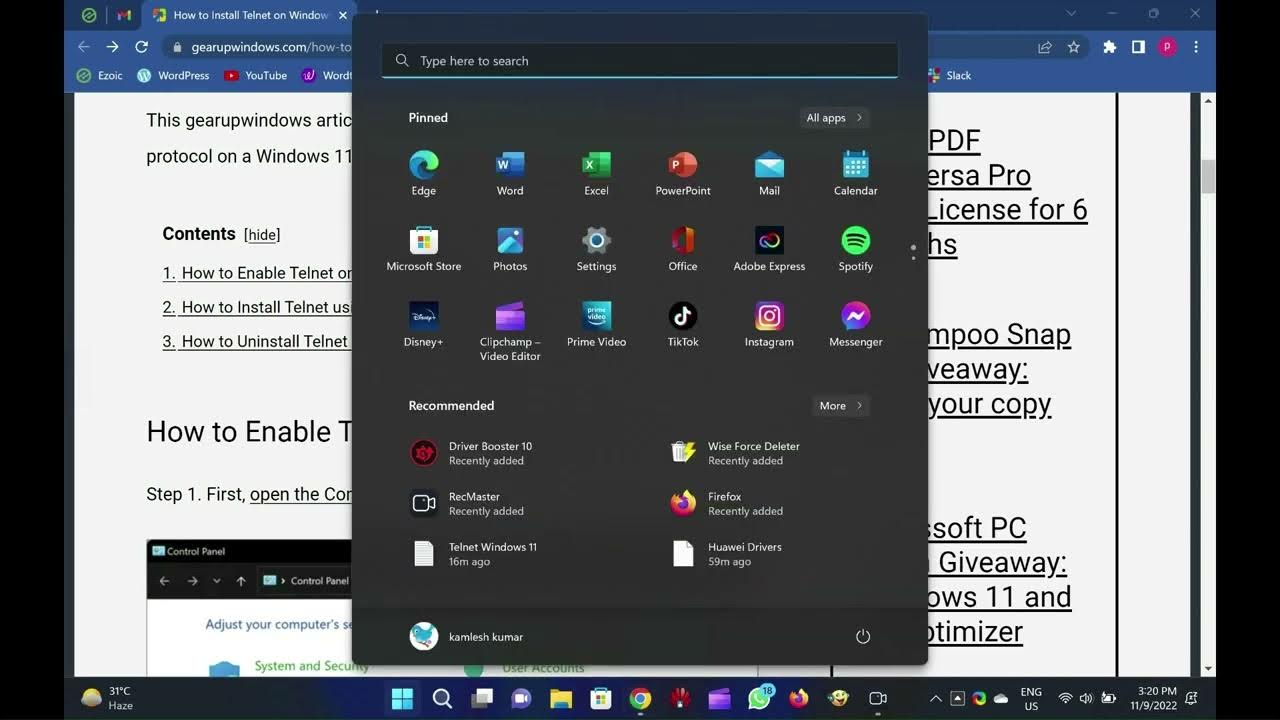Open Spotify from pinned apps
The width and height of the screenshot is (1280, 720).
(x=856, y=249)
